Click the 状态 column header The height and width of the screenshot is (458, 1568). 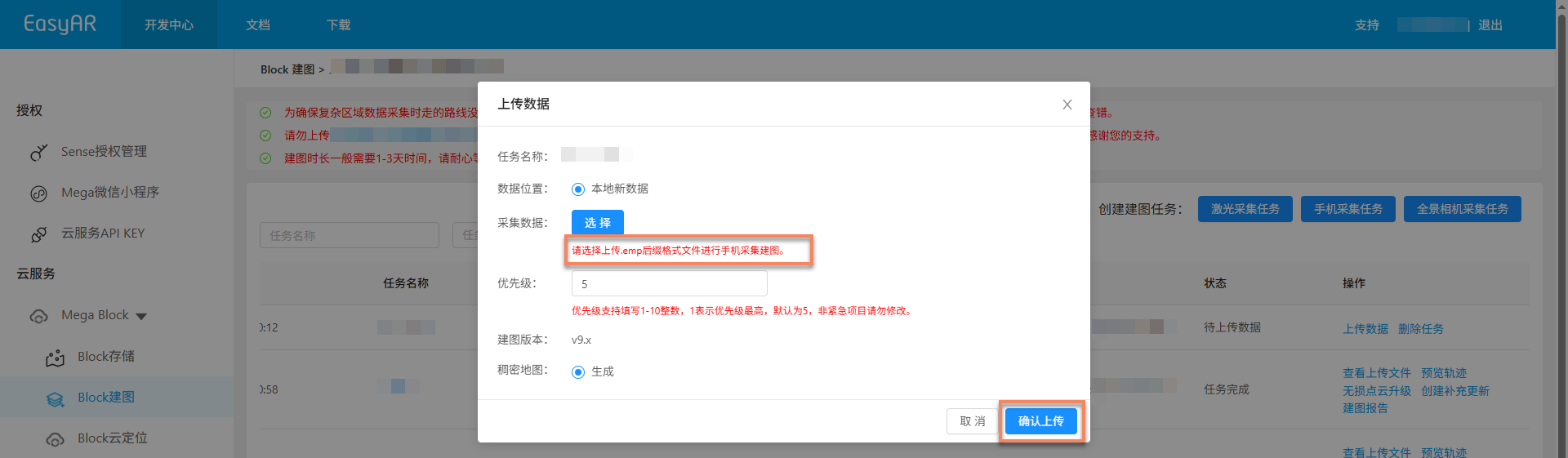(x=1215, y=283)
